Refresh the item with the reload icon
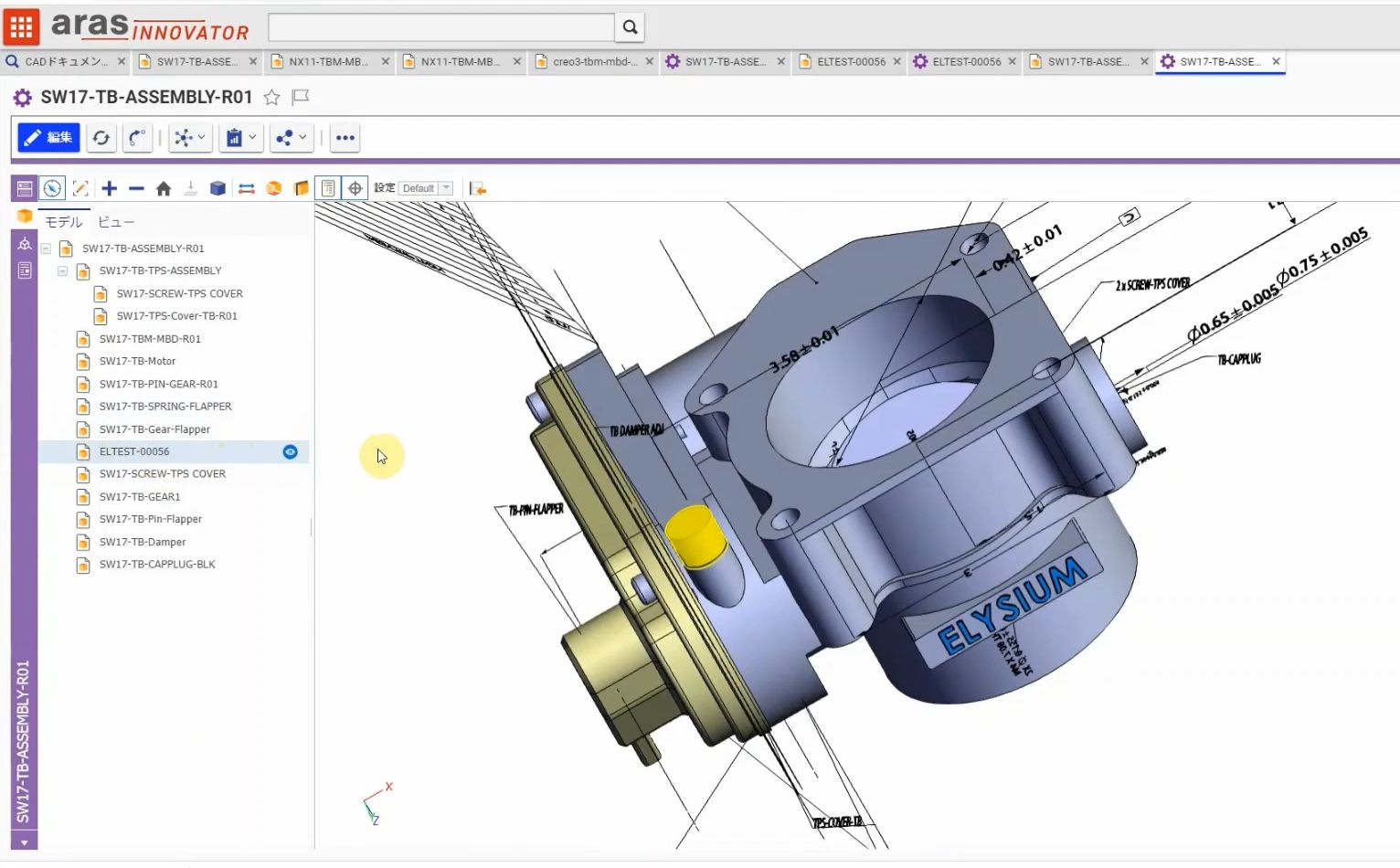 click(101, 138)
